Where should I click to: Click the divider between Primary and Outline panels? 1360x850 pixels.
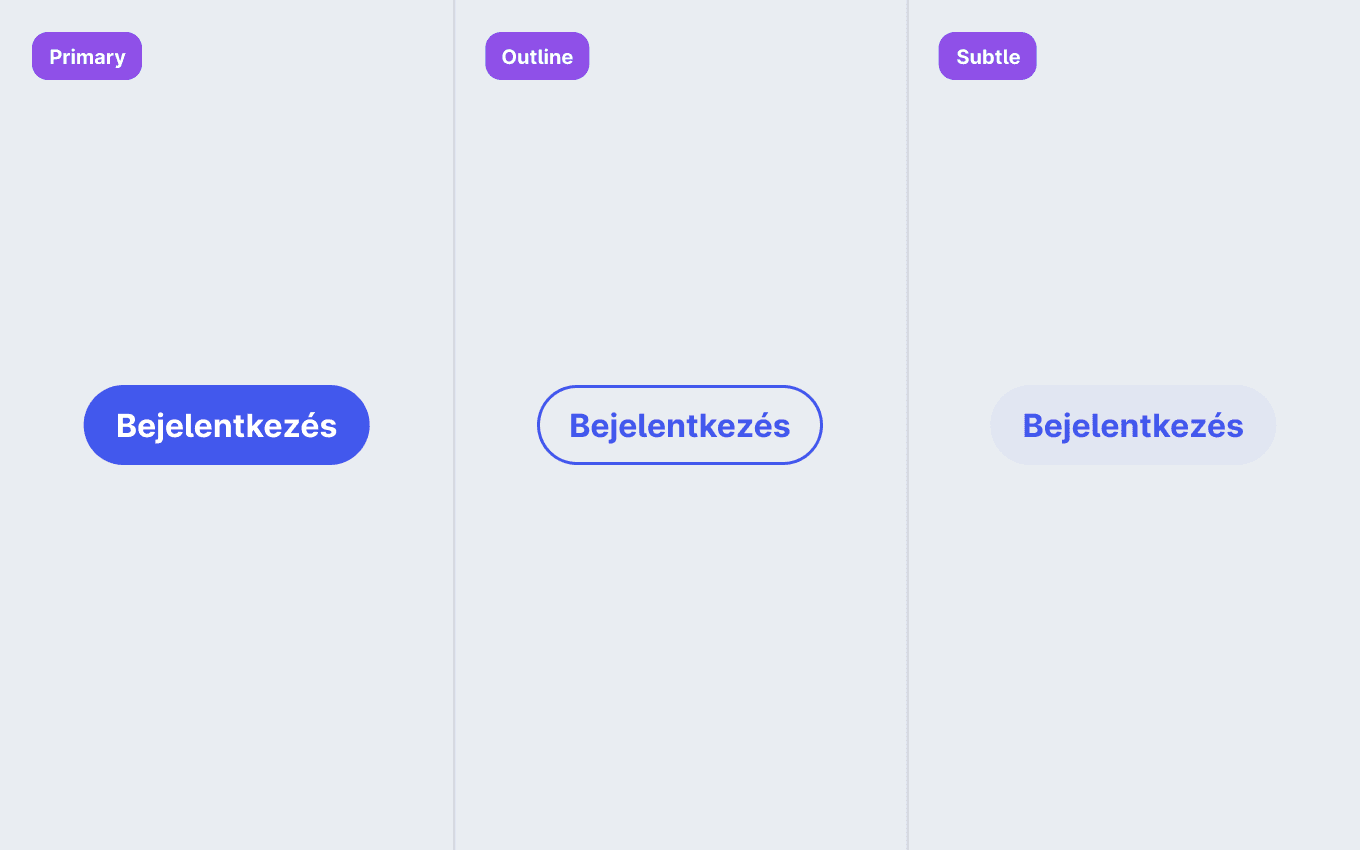[x=454, y=425]
